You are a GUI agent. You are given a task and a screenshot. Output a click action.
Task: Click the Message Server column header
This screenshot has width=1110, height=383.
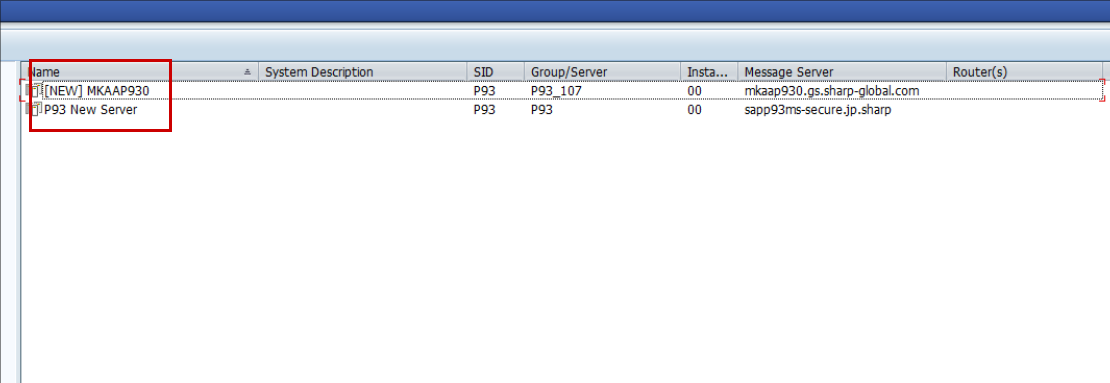[842, 72]
